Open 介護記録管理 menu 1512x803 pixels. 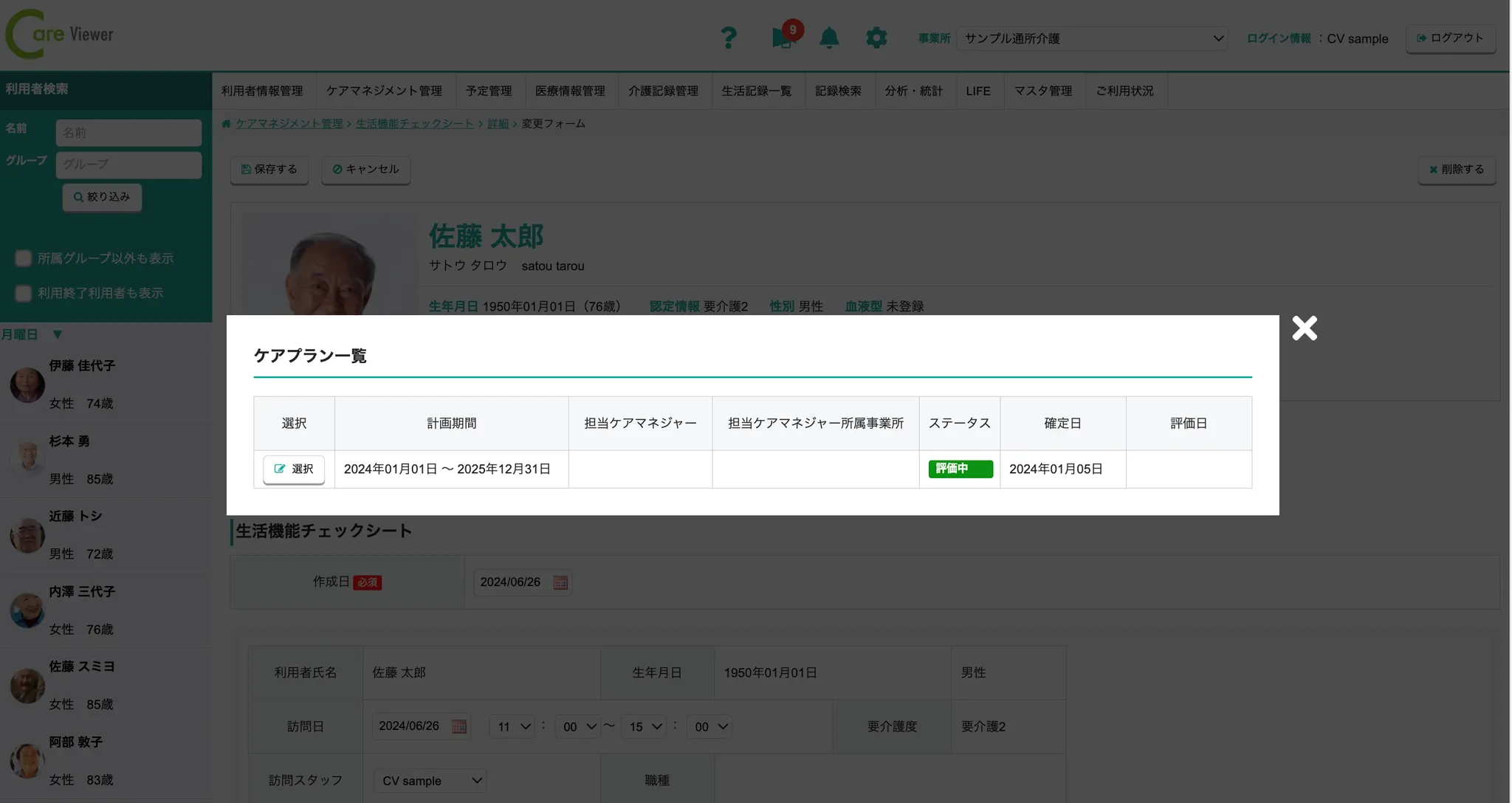(663, 91)
